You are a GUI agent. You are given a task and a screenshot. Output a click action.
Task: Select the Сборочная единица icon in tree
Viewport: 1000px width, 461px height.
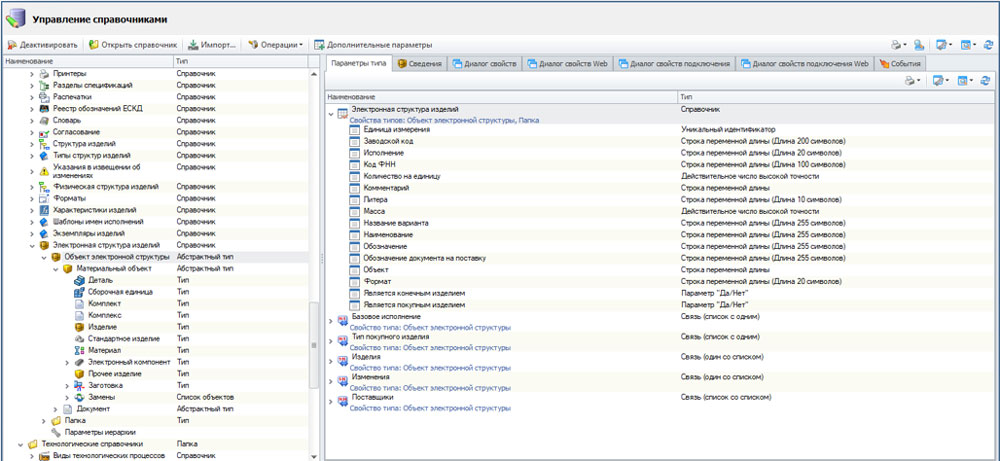click(x=80, y=292)
